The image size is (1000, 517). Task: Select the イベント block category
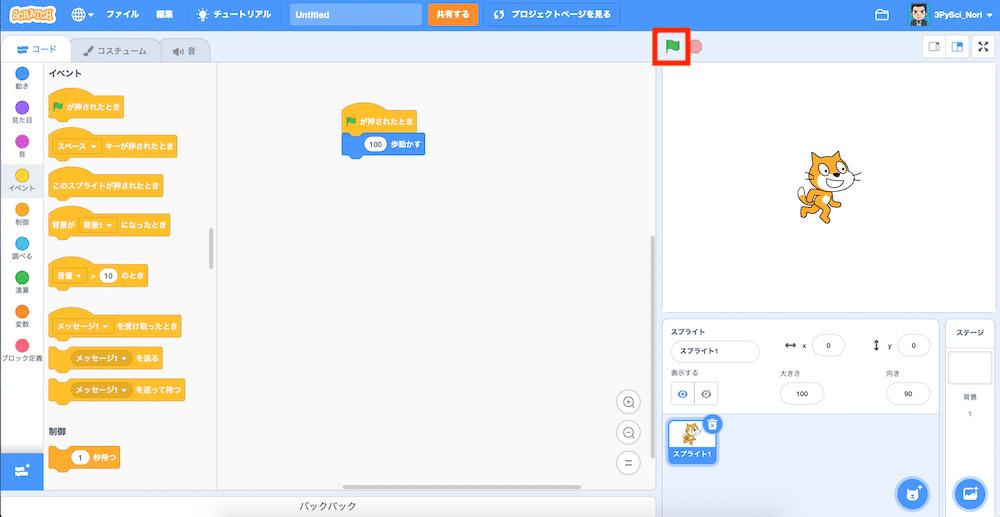(22, 181)
